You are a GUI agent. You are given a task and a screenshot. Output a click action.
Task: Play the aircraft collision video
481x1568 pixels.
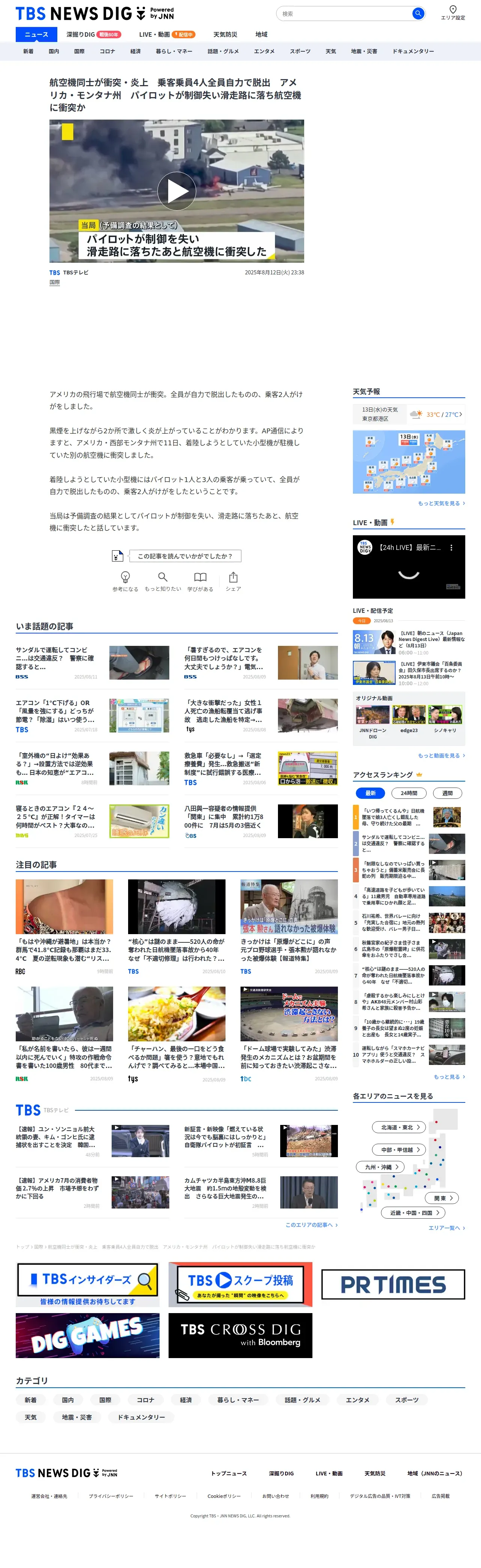pyautogui.click(x=176, y=191)
